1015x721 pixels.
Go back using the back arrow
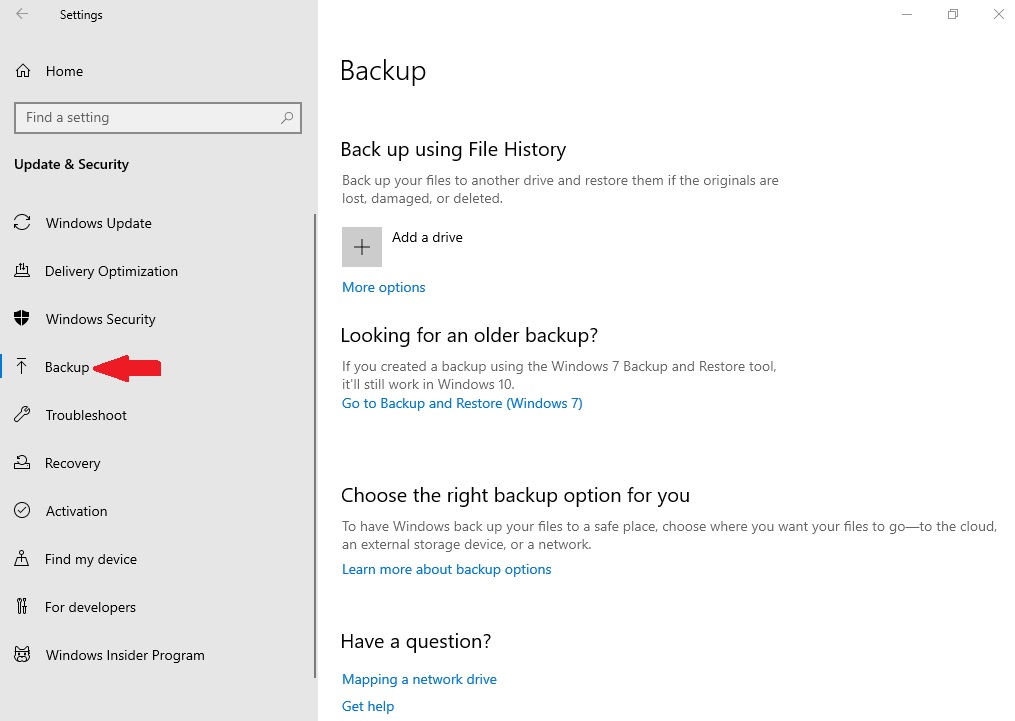click(22, 15)
